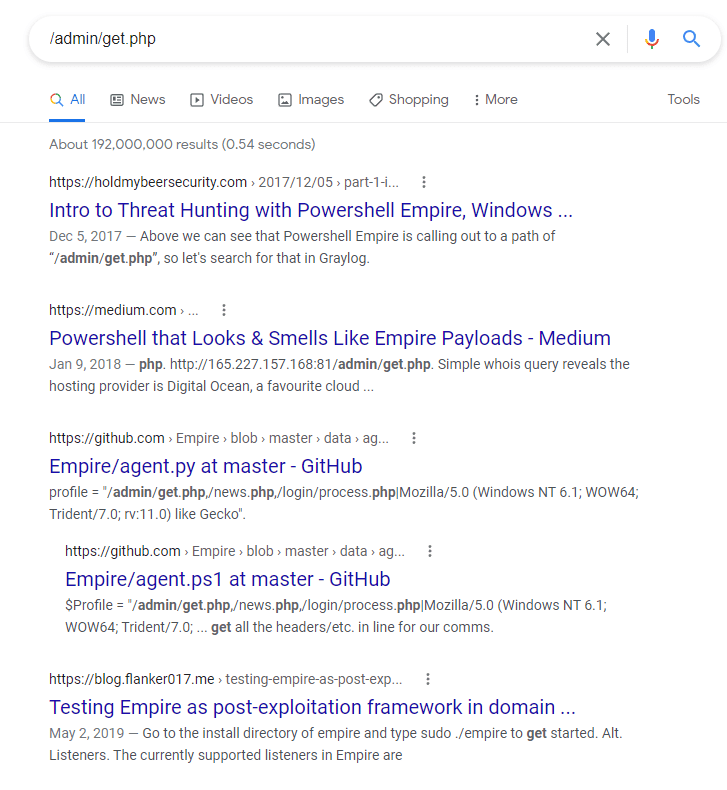
Task: Open three-dot menu for blog.flanker017.me result
Action: [x=427, y=679]
